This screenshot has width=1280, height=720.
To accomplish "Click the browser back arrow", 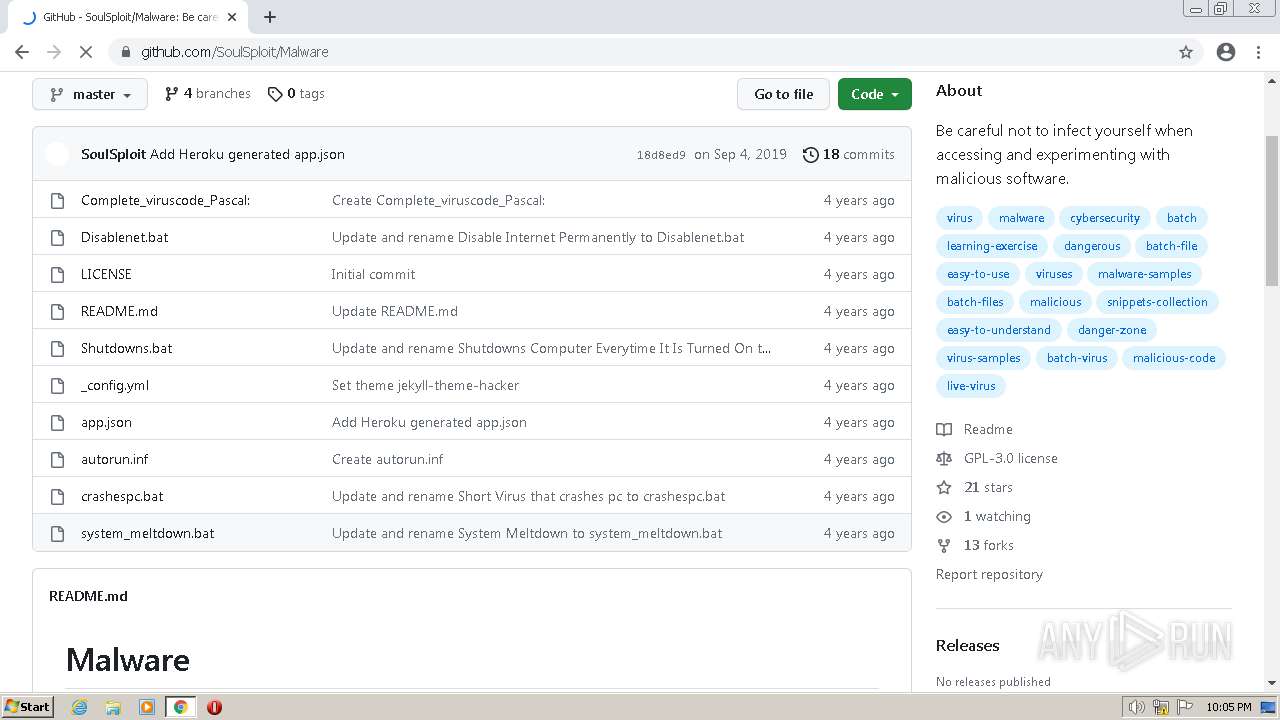I will [x=22, y=52].
